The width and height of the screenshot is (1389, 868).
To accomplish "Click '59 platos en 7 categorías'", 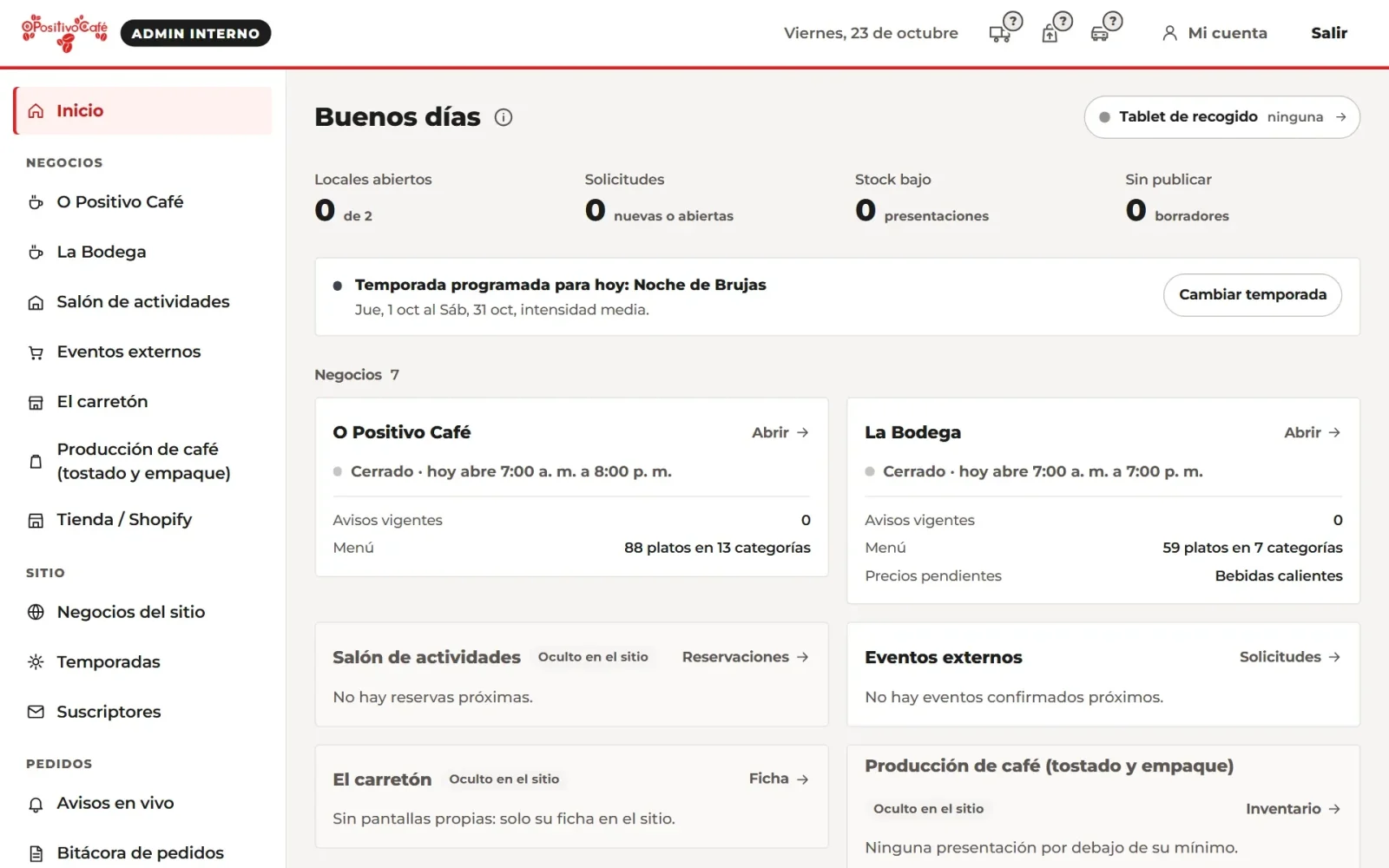I will (1252, 548).
